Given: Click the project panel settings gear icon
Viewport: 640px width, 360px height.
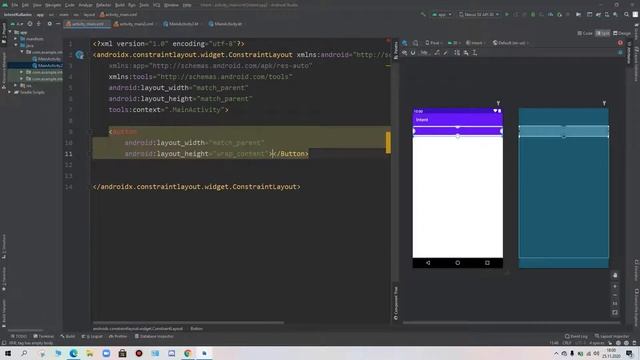Looking at the screenshot, I should coord(49,24).
